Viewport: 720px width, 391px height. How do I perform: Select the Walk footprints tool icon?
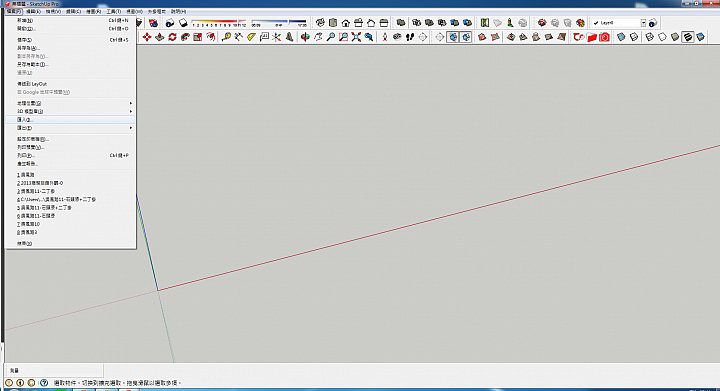[x=410, y=37]
